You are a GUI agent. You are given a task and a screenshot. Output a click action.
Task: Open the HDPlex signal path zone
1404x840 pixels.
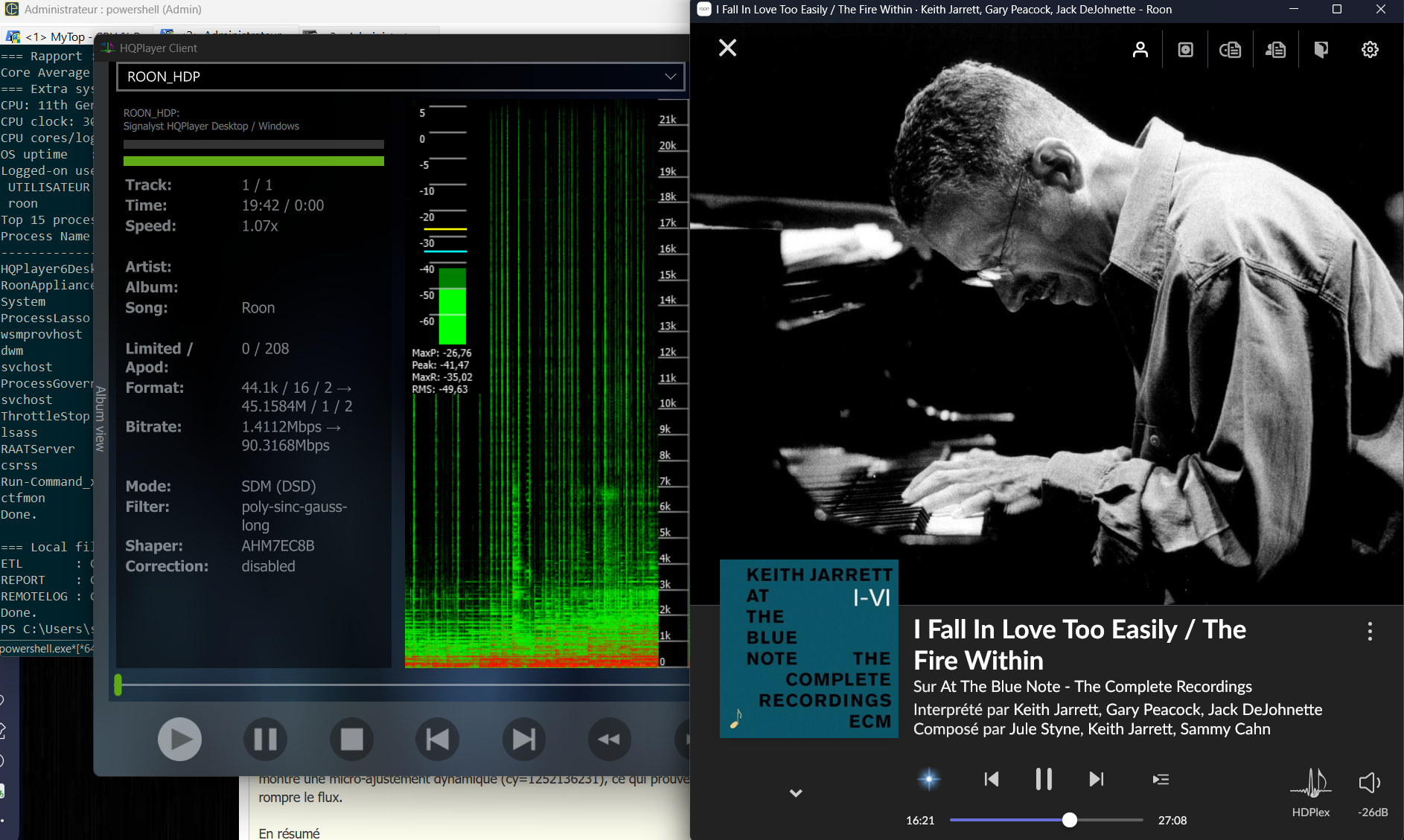(x=1310, y=793)
